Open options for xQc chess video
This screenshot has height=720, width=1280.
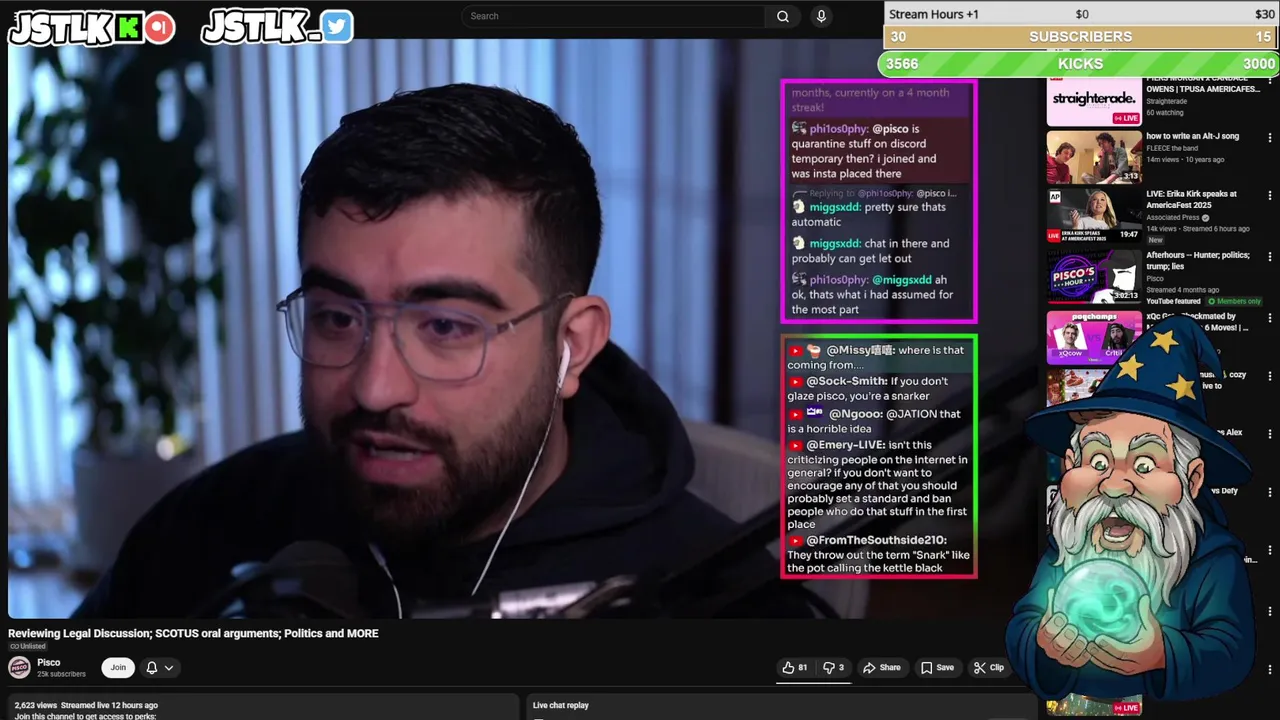(1270, 318)
